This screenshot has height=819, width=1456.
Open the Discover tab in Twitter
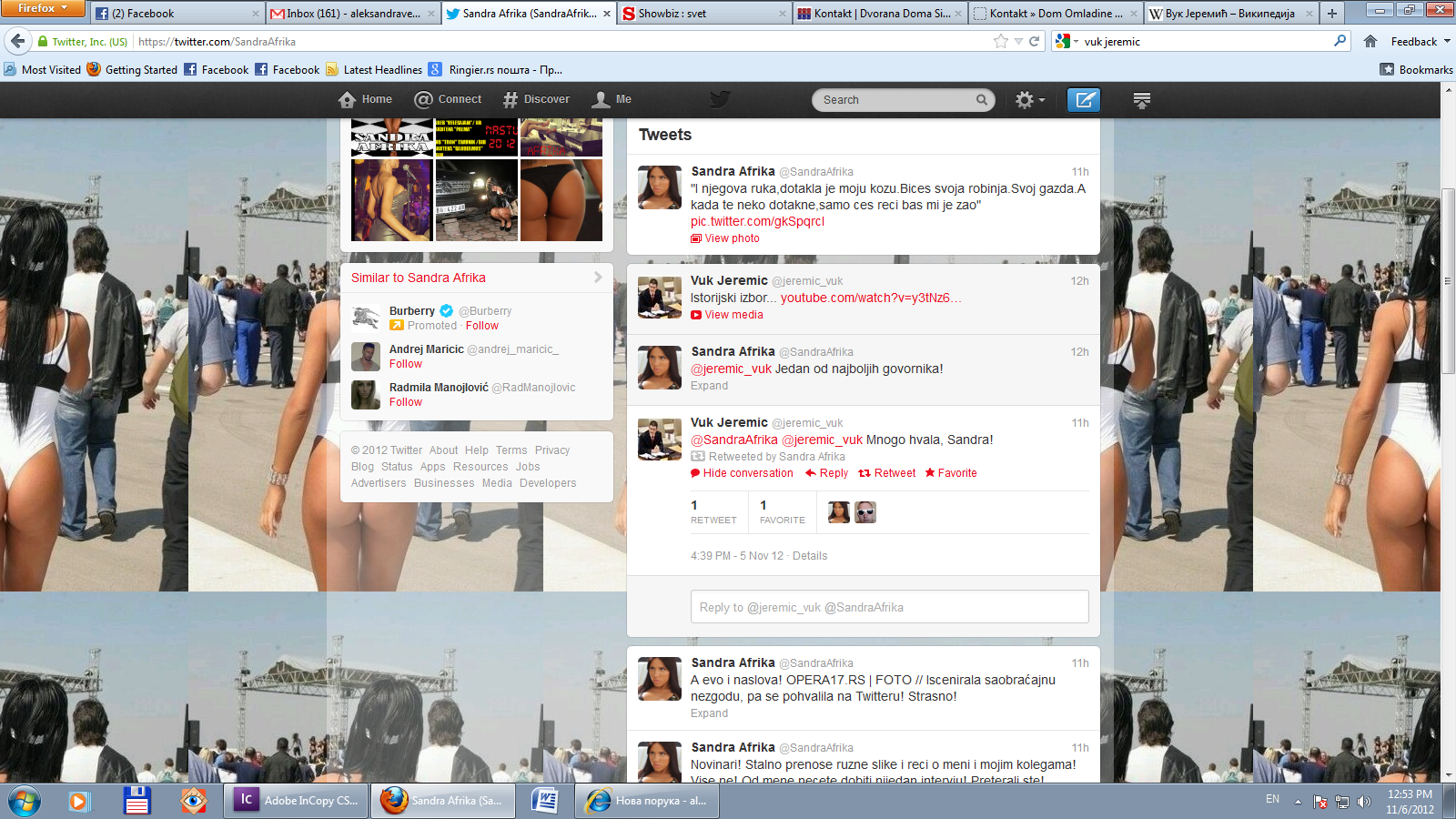(536, 99)
